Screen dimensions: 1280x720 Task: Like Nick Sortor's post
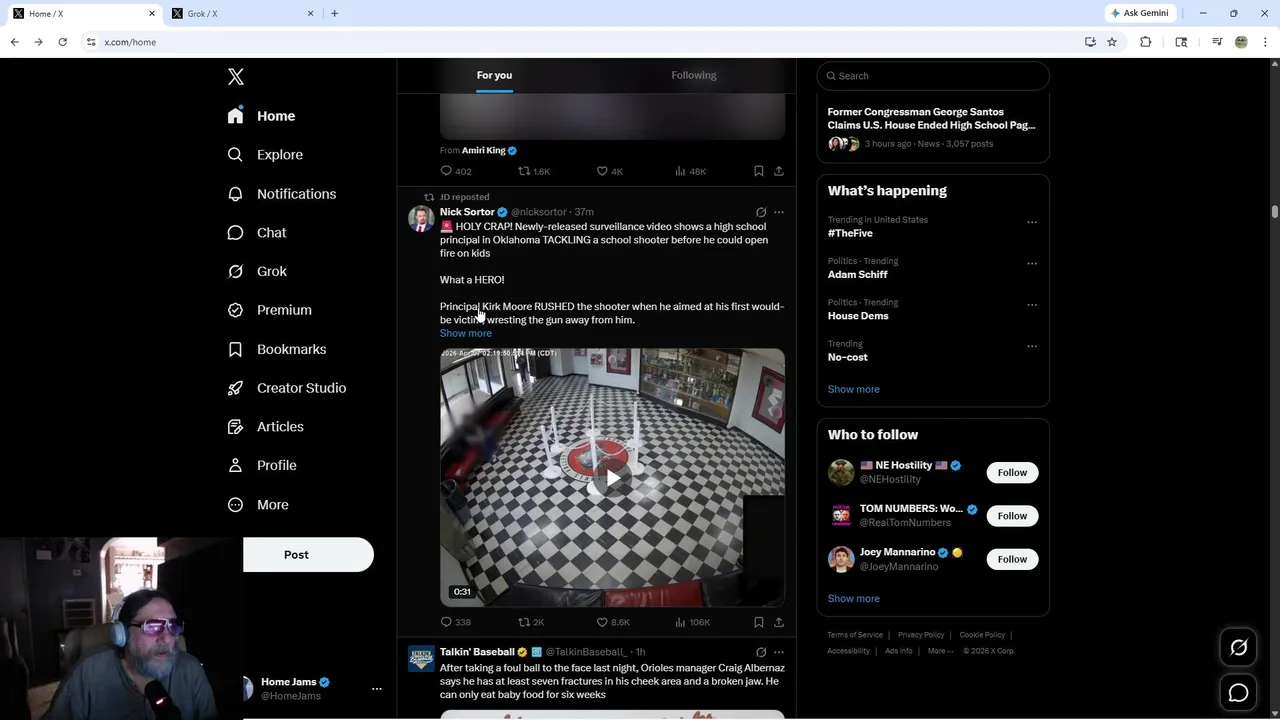613,622
